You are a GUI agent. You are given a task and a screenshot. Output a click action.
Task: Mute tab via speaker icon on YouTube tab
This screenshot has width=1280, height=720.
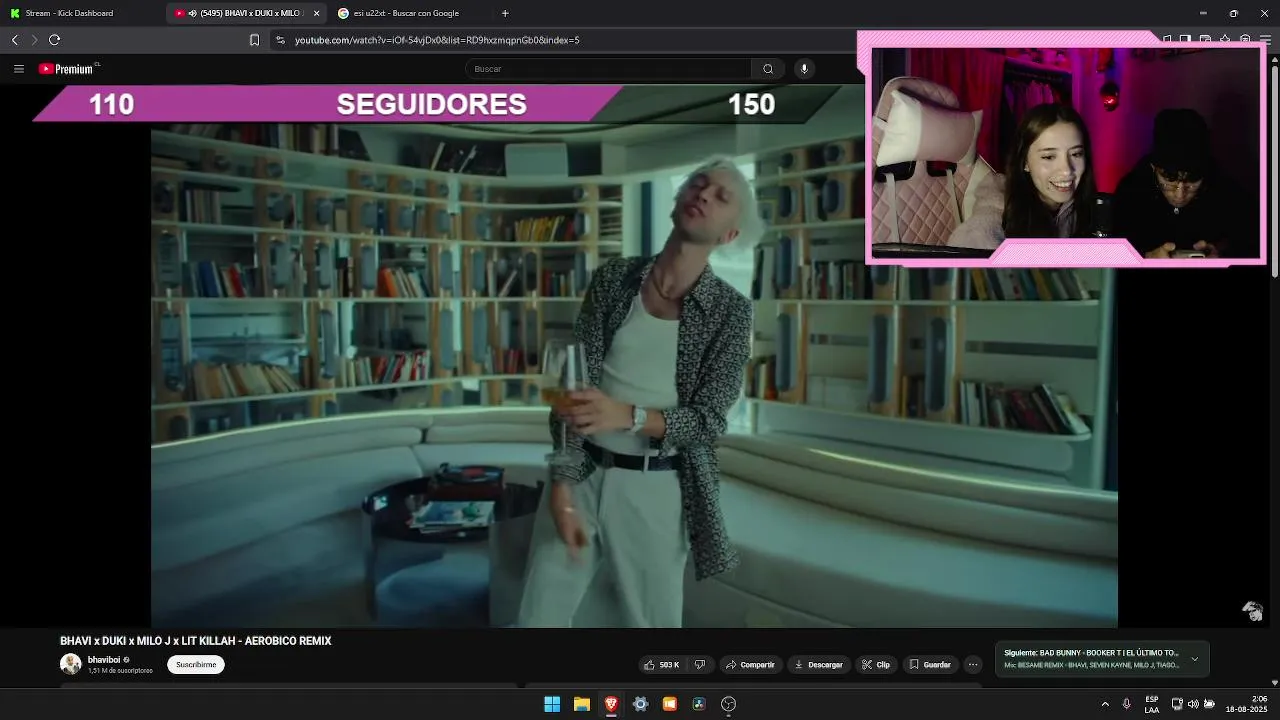(192, 13)
